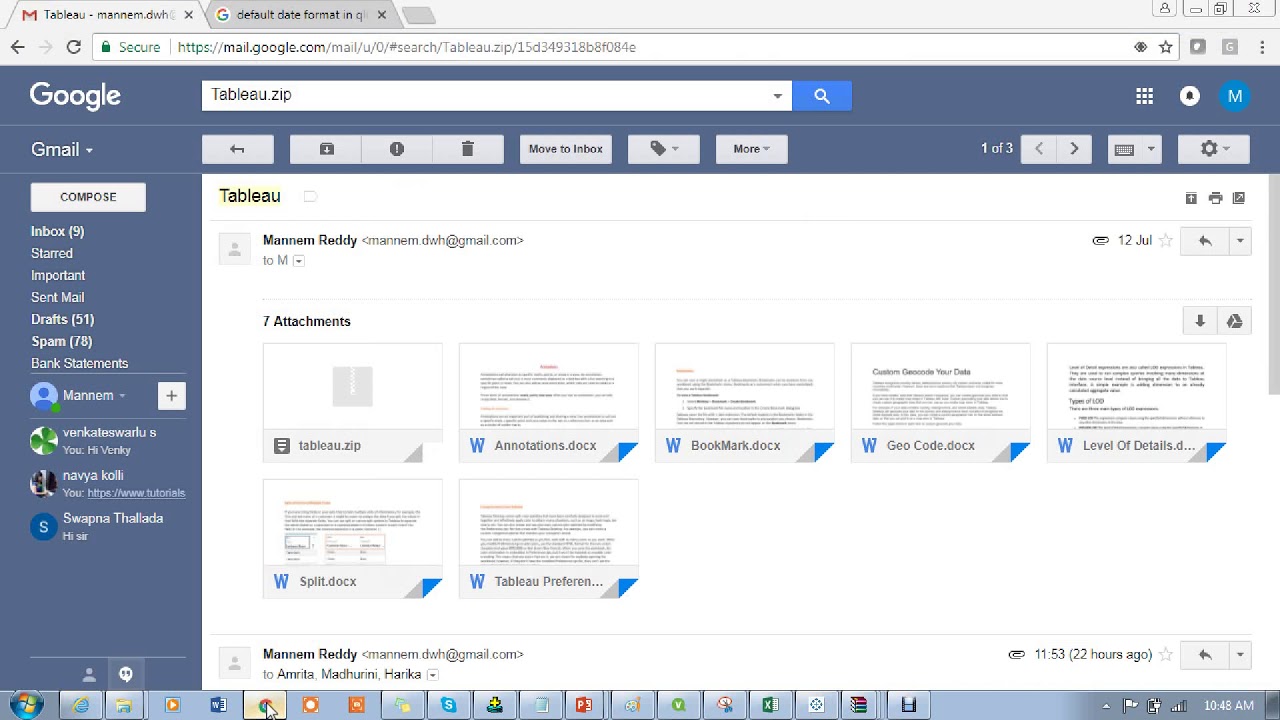Click the back to search results arrow button
This screenshot has width=1280, height=720.
pyautogui.click(x=237, y=149)
